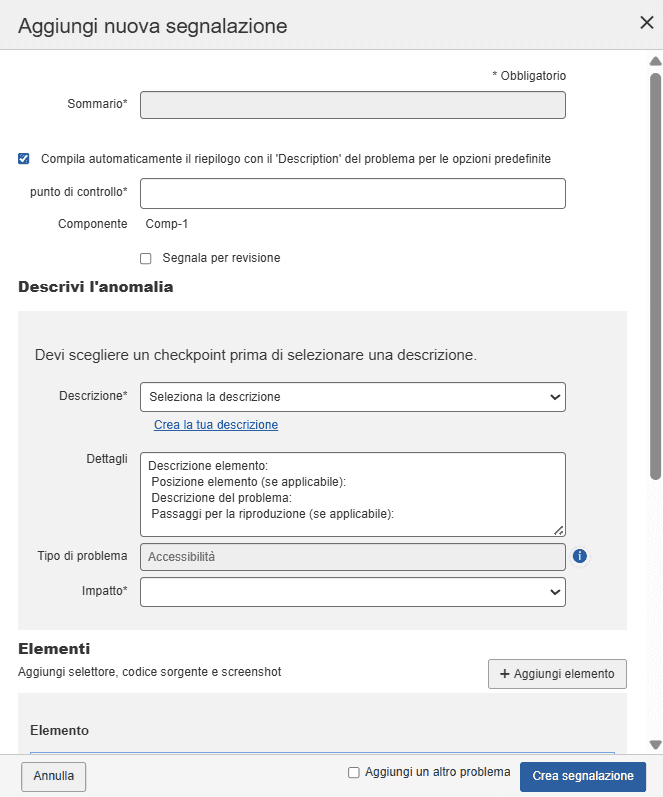This screenshot has width=663, height=797.
Task: Expand the Impatto dropdown
Action: [352, 592]
